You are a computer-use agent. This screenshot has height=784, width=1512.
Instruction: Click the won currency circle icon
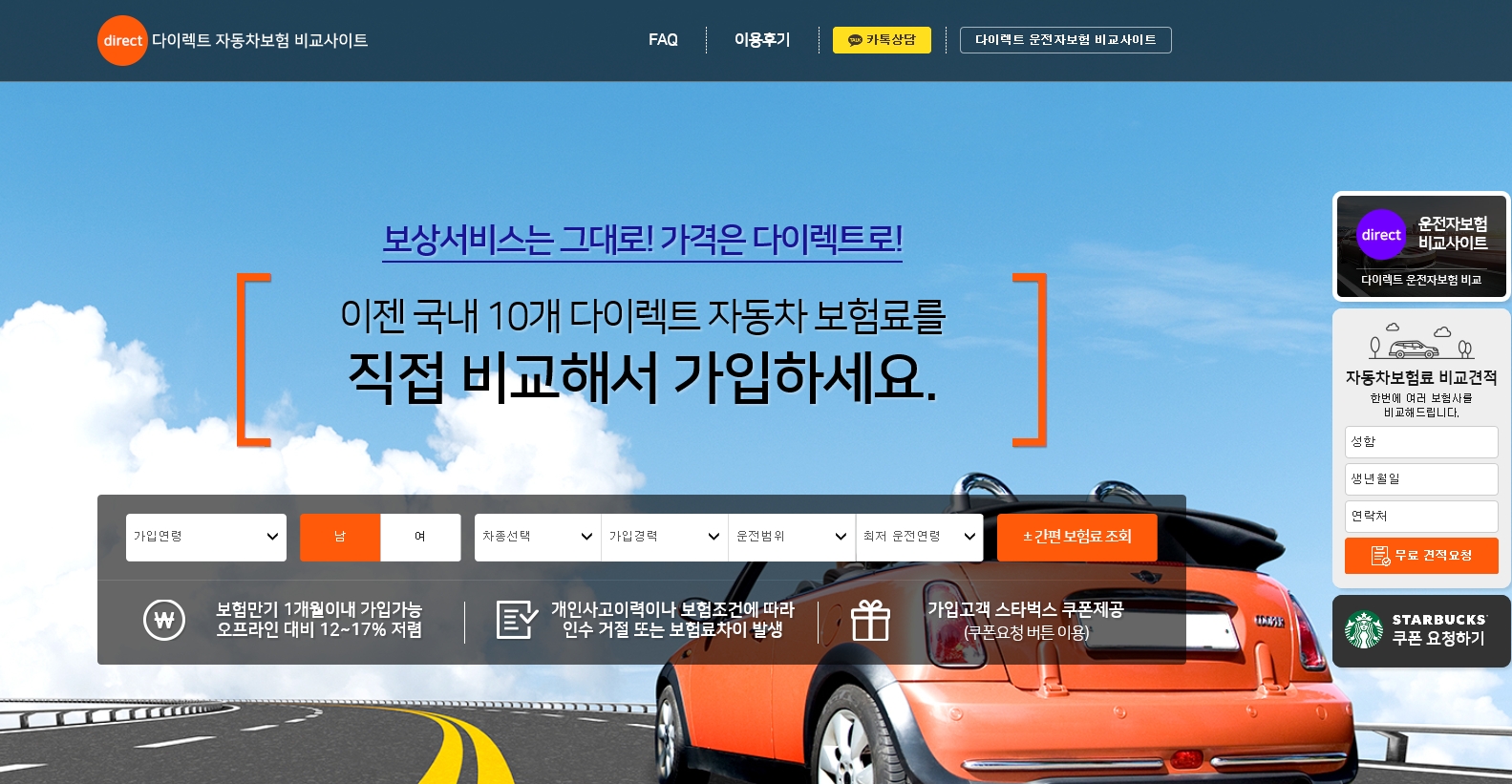(164, 620)
